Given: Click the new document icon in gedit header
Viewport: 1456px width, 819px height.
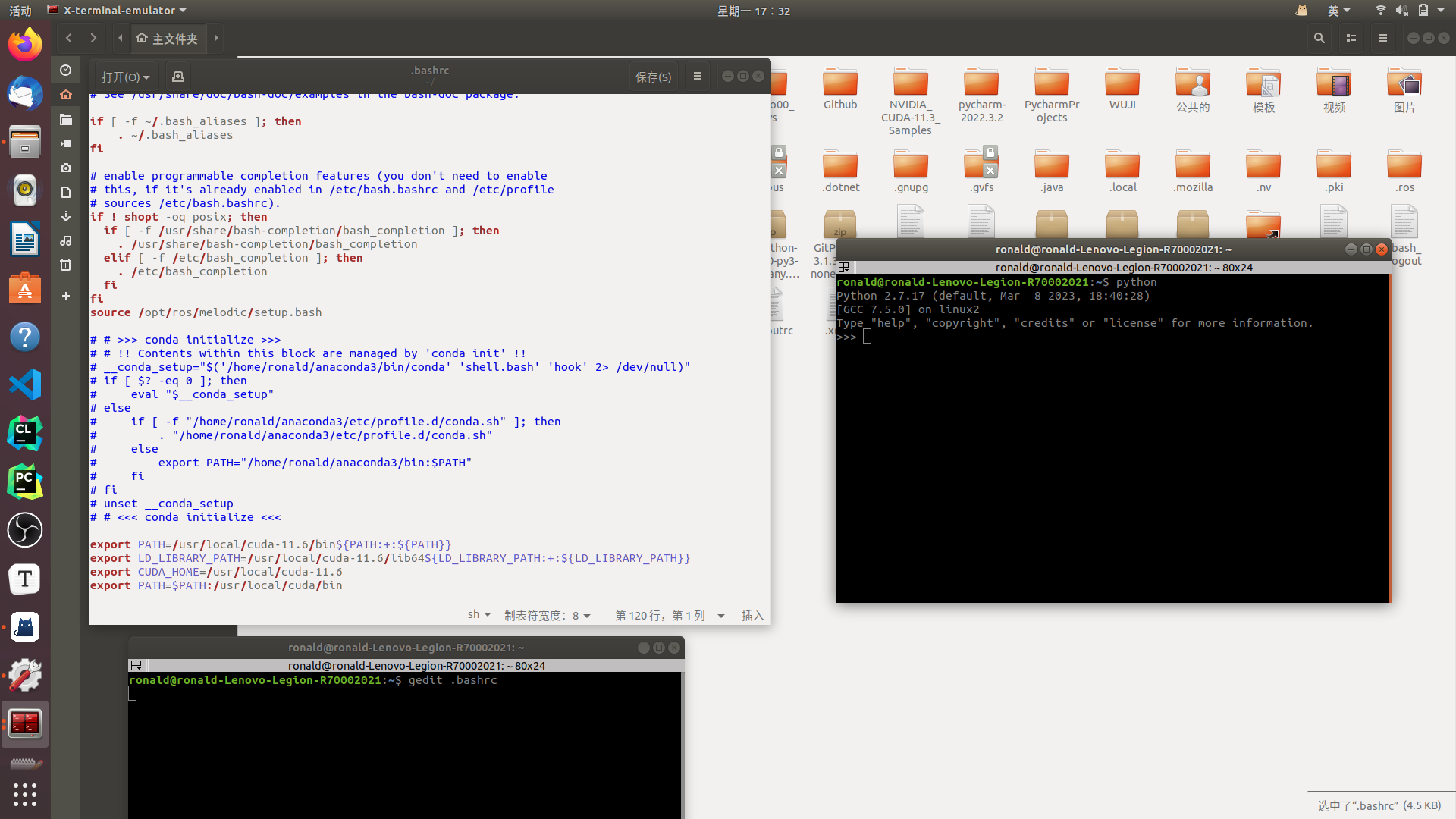Looking at the screenshot, I should pos(178,77).
